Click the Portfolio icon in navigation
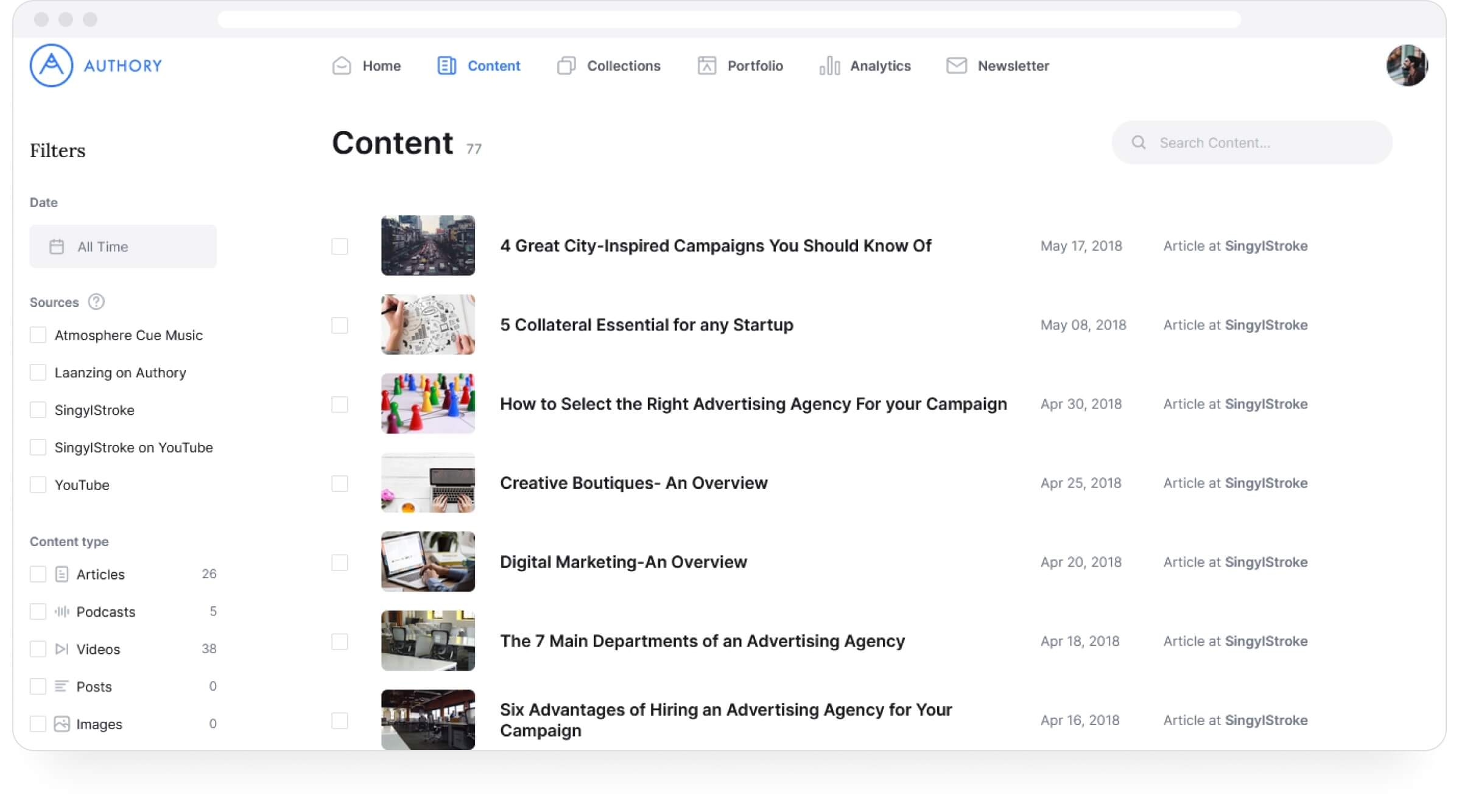 [706, 66]
